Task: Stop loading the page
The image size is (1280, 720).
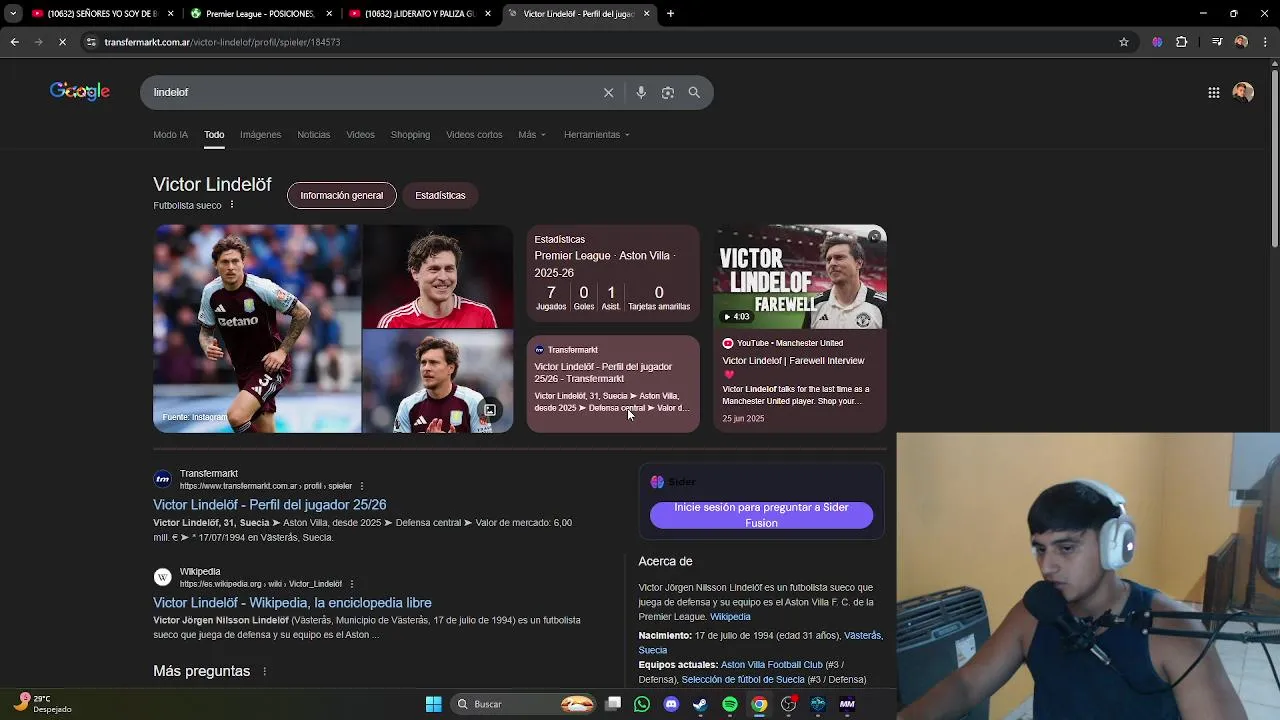Action: pyautogui.click(x=62, y=42)
